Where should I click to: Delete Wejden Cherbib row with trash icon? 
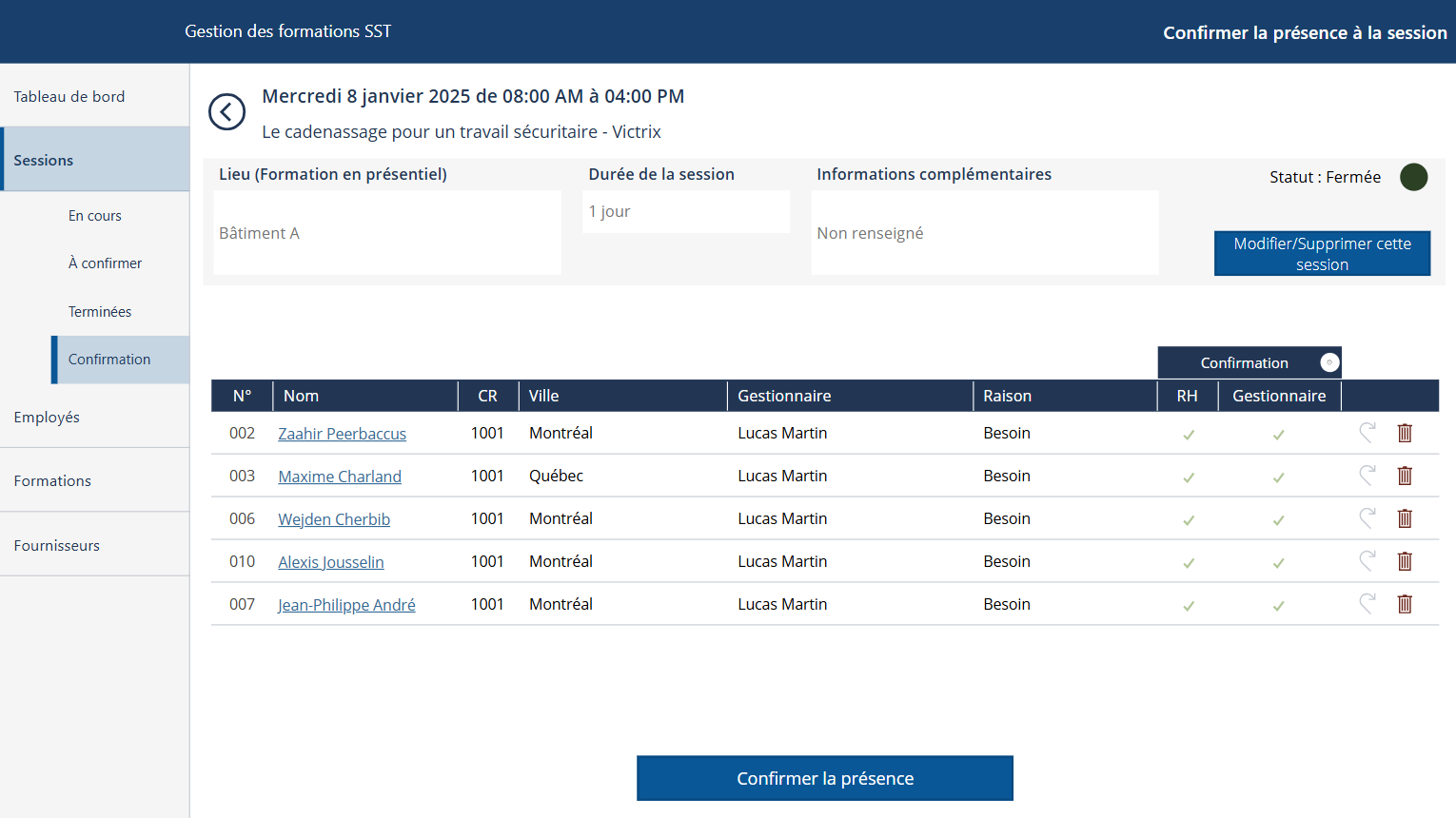pyautogui.click(x=1405, y=518)
